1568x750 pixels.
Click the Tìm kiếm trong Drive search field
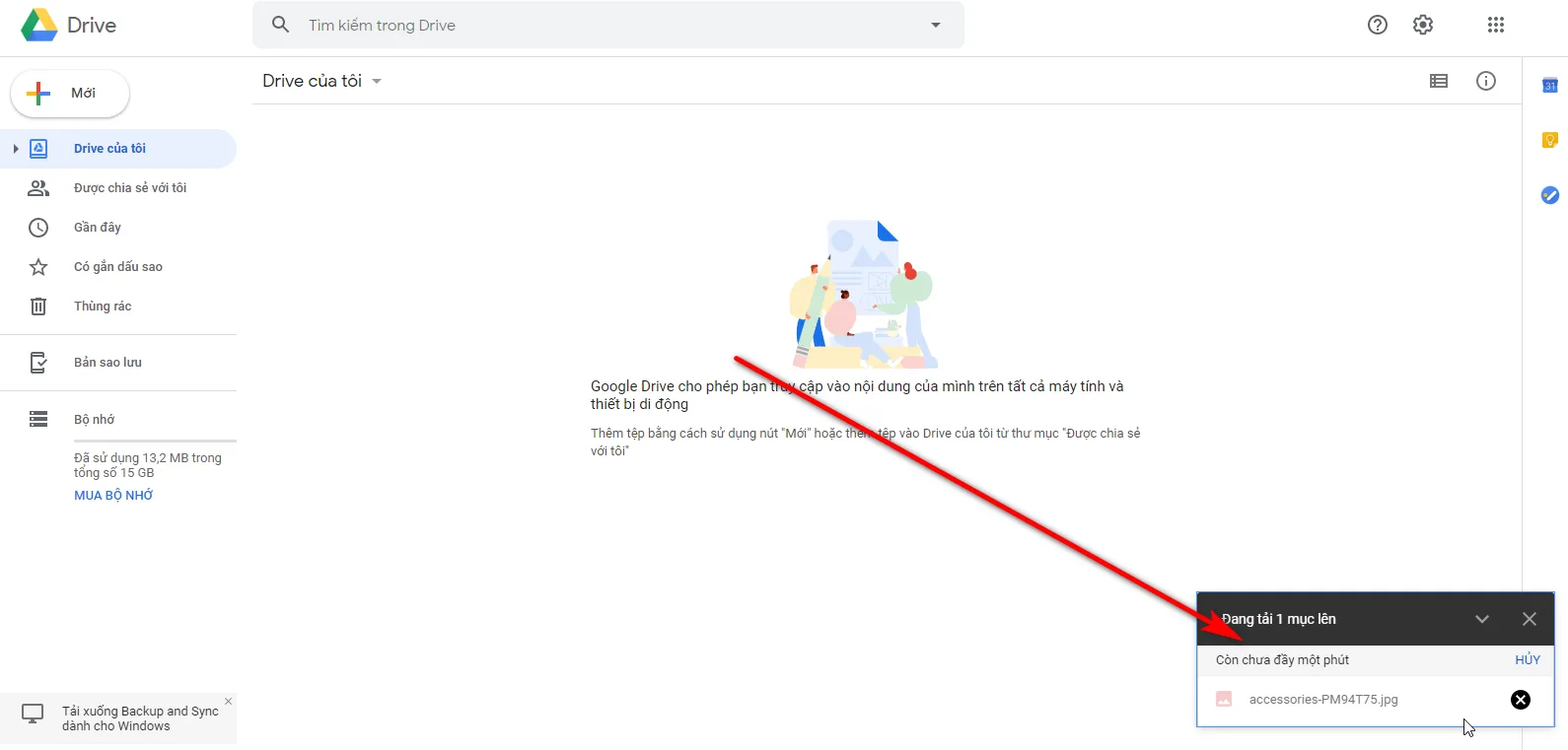[608, 25]
